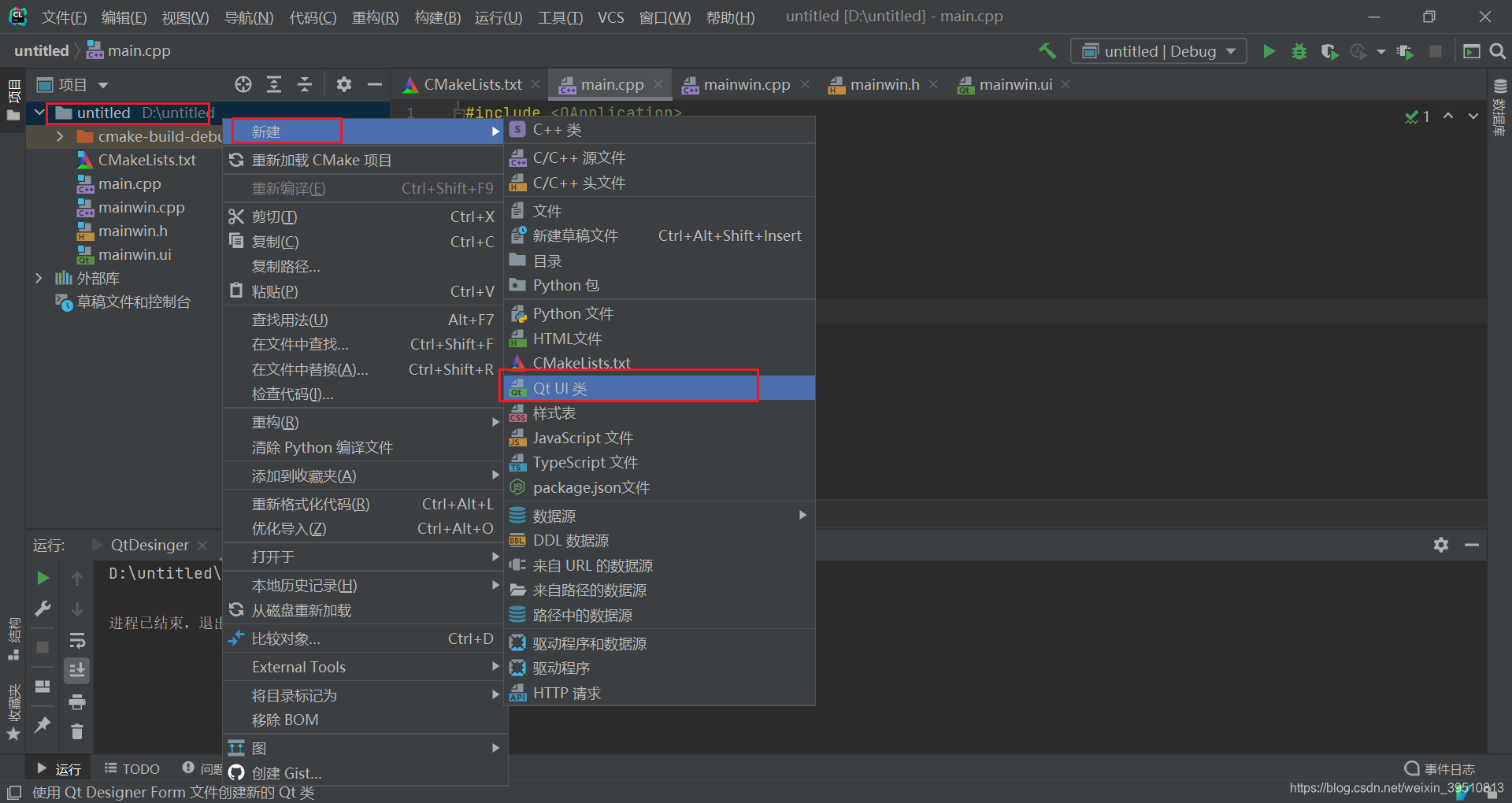Clear run console with the trash icon
This screenshot has width=1512, height=803.
pyautogui.click(x=77, y=732)
